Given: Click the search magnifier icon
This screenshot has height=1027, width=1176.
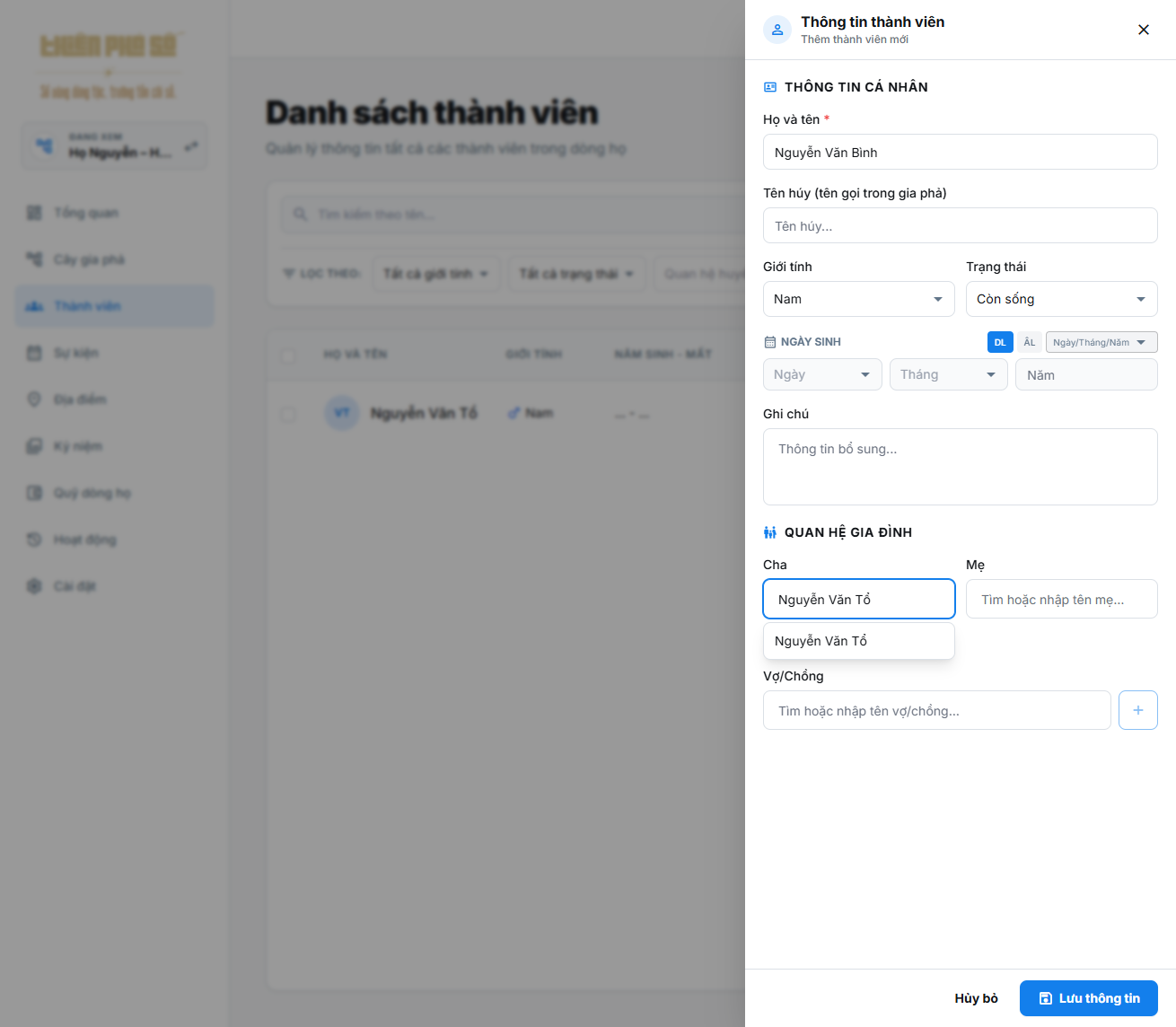Looking at the screenshot, I should (x=300, y=214).
